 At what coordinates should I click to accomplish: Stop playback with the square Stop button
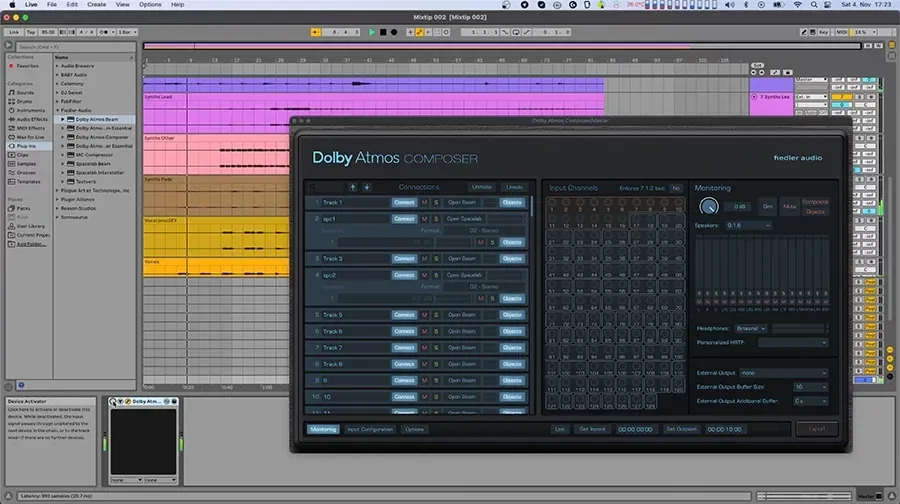tap(383, 32)
